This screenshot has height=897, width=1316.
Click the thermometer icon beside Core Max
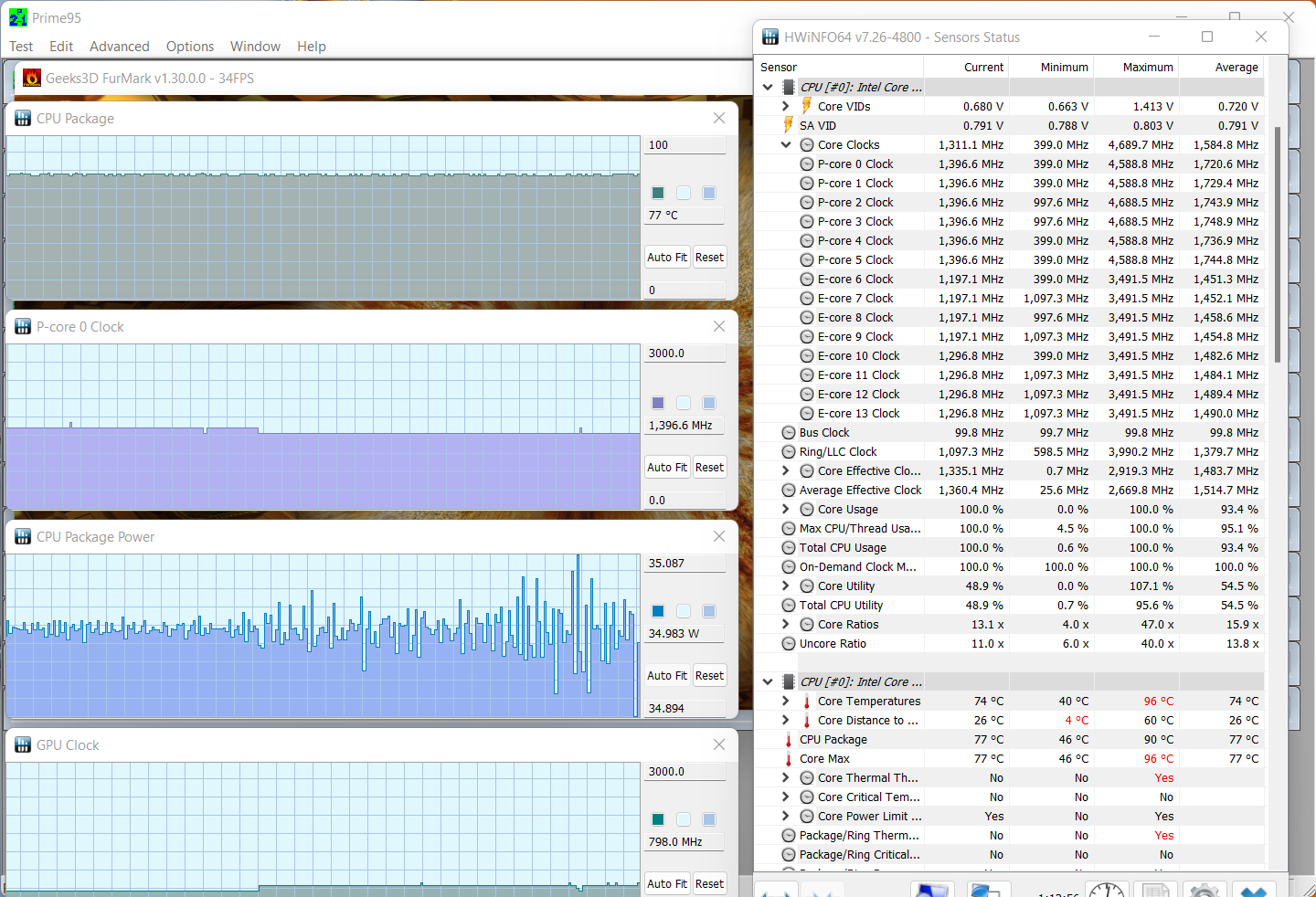point(788,759)
